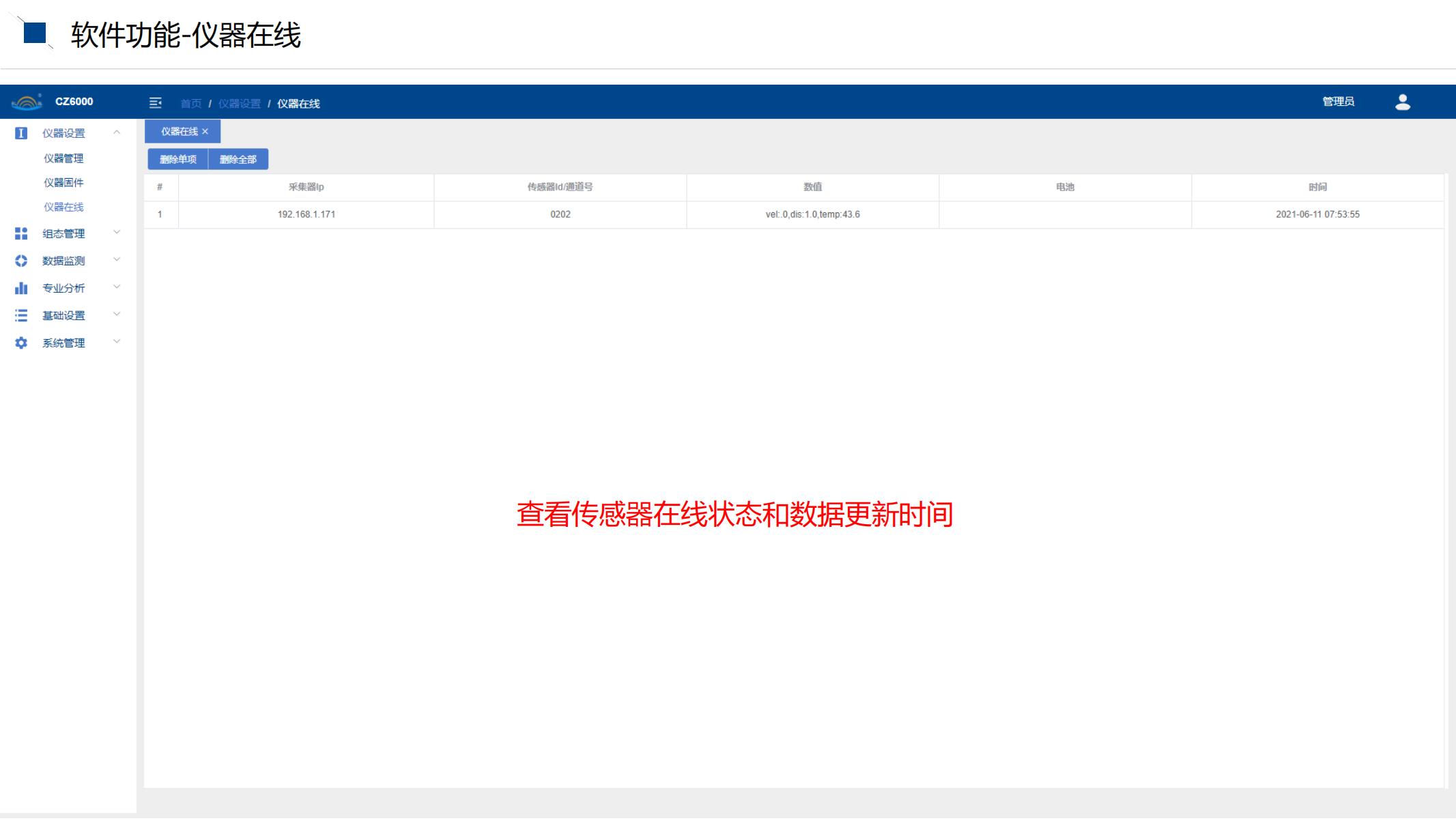Click the 删除全部 button
Screen dimensions: 1456x819
[238, 158]
